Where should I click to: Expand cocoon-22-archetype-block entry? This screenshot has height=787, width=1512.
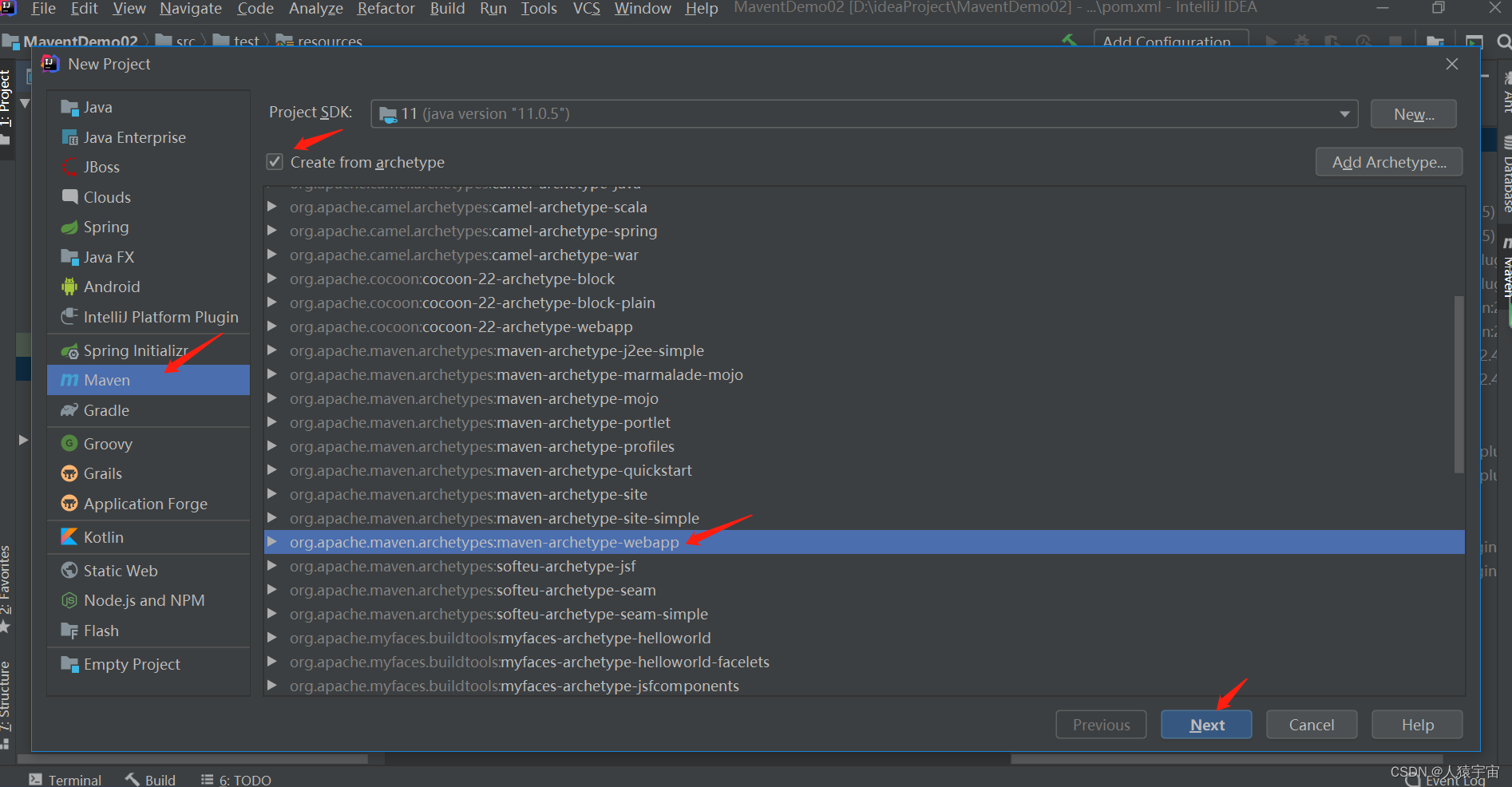tap(272, 279)
